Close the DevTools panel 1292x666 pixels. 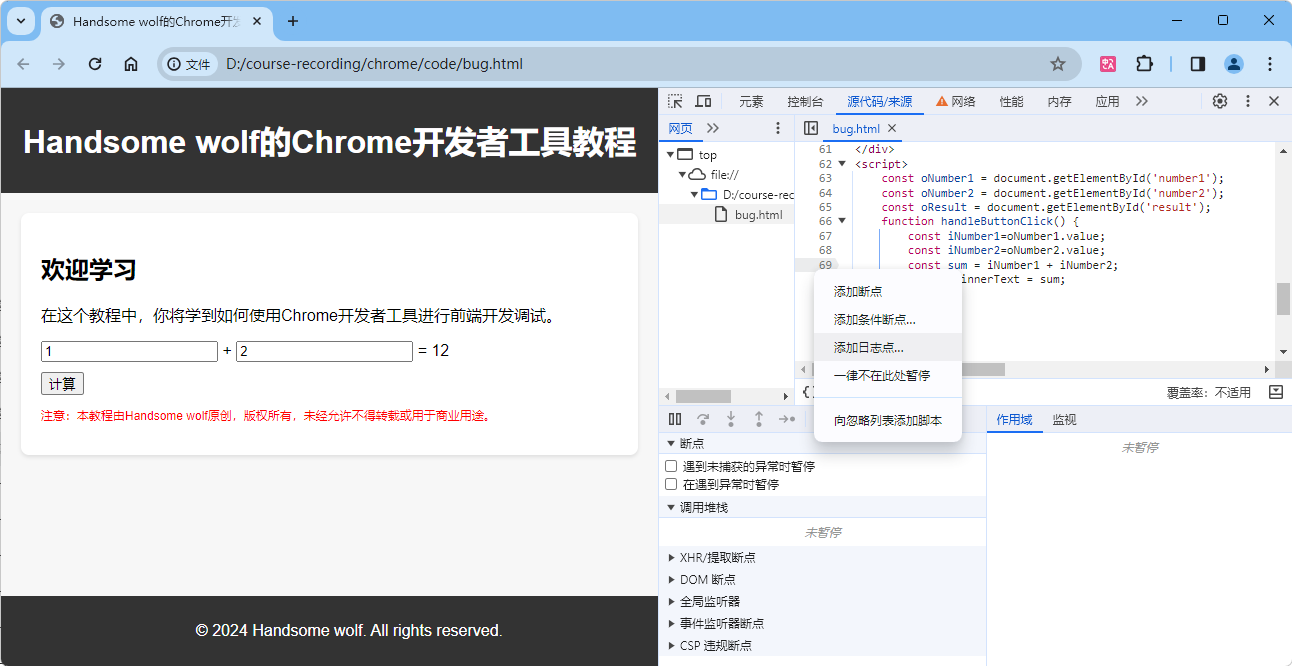(x=1274, y=101)
